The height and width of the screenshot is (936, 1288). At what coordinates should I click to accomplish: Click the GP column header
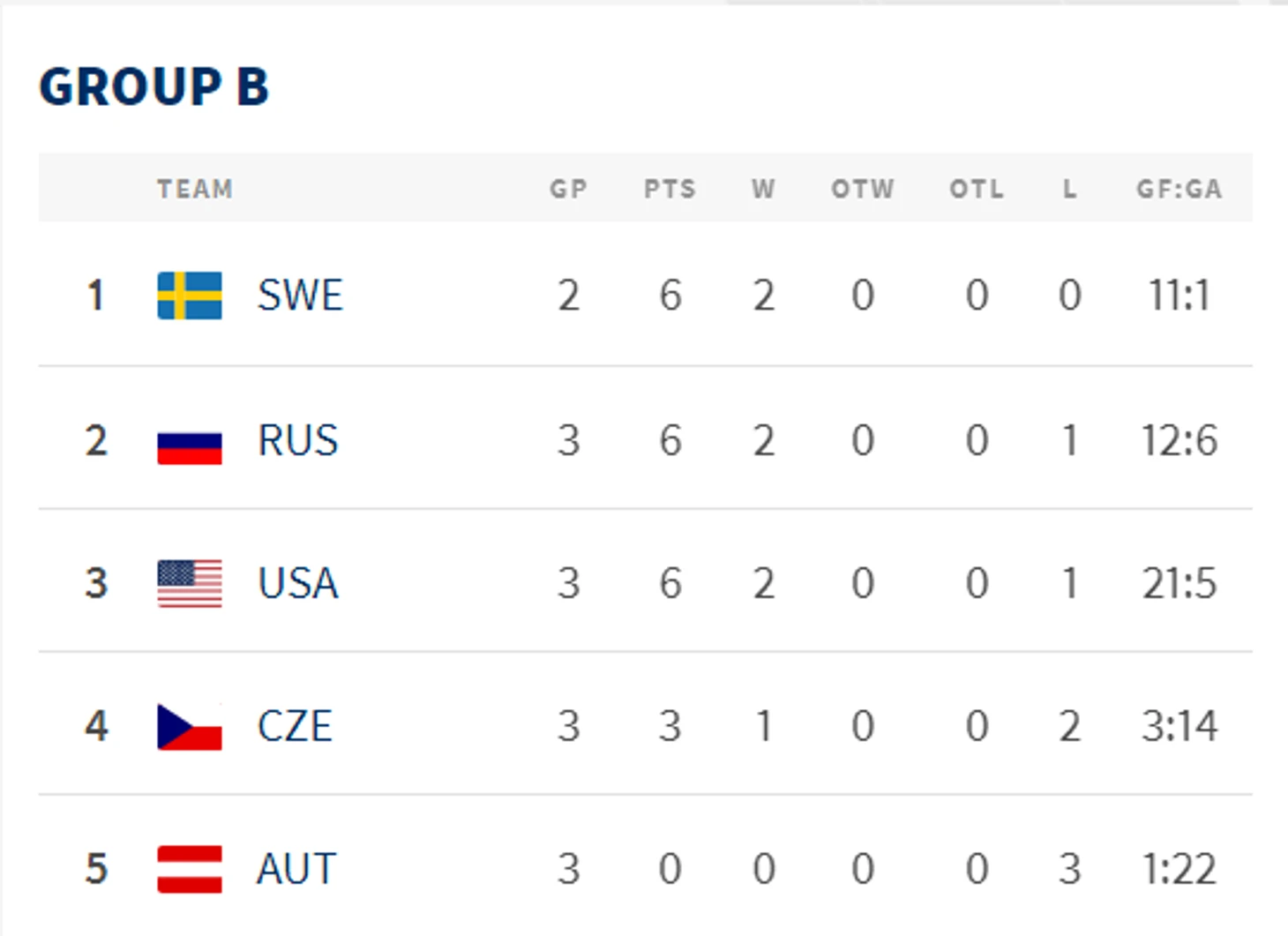[568, 189]
